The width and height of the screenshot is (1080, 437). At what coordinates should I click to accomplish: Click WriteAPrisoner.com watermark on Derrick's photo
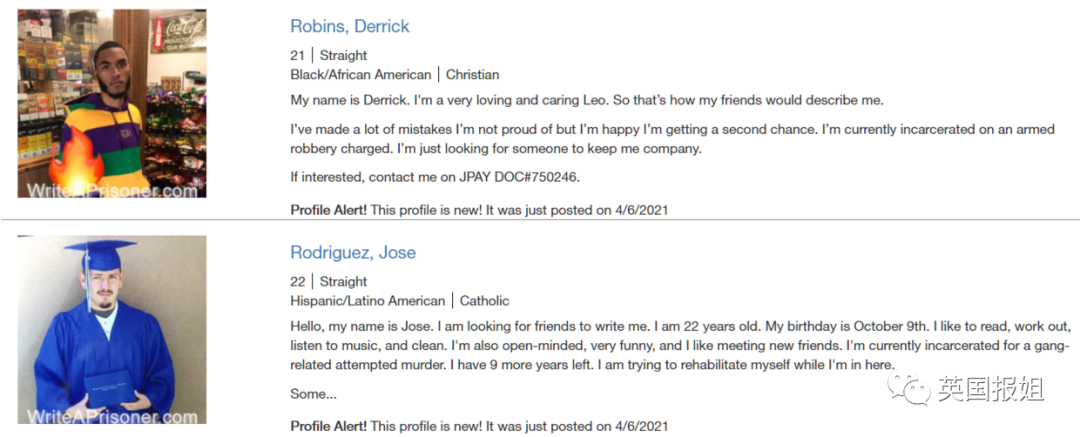tap(112, 190)
